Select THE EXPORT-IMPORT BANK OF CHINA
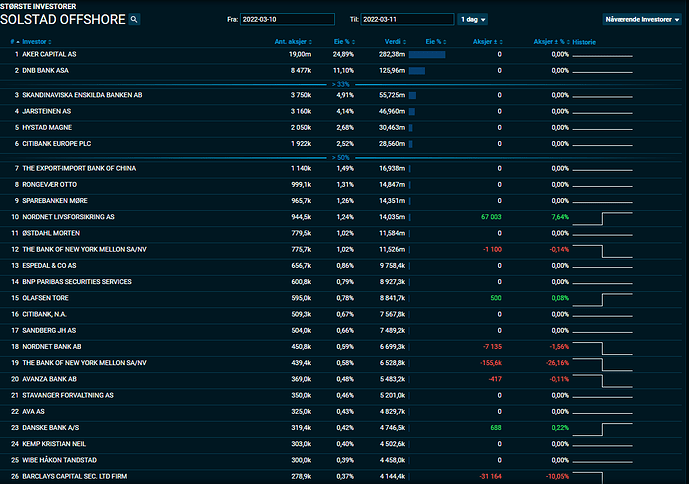Screen dimensions: 689x484 coord(79,168)
